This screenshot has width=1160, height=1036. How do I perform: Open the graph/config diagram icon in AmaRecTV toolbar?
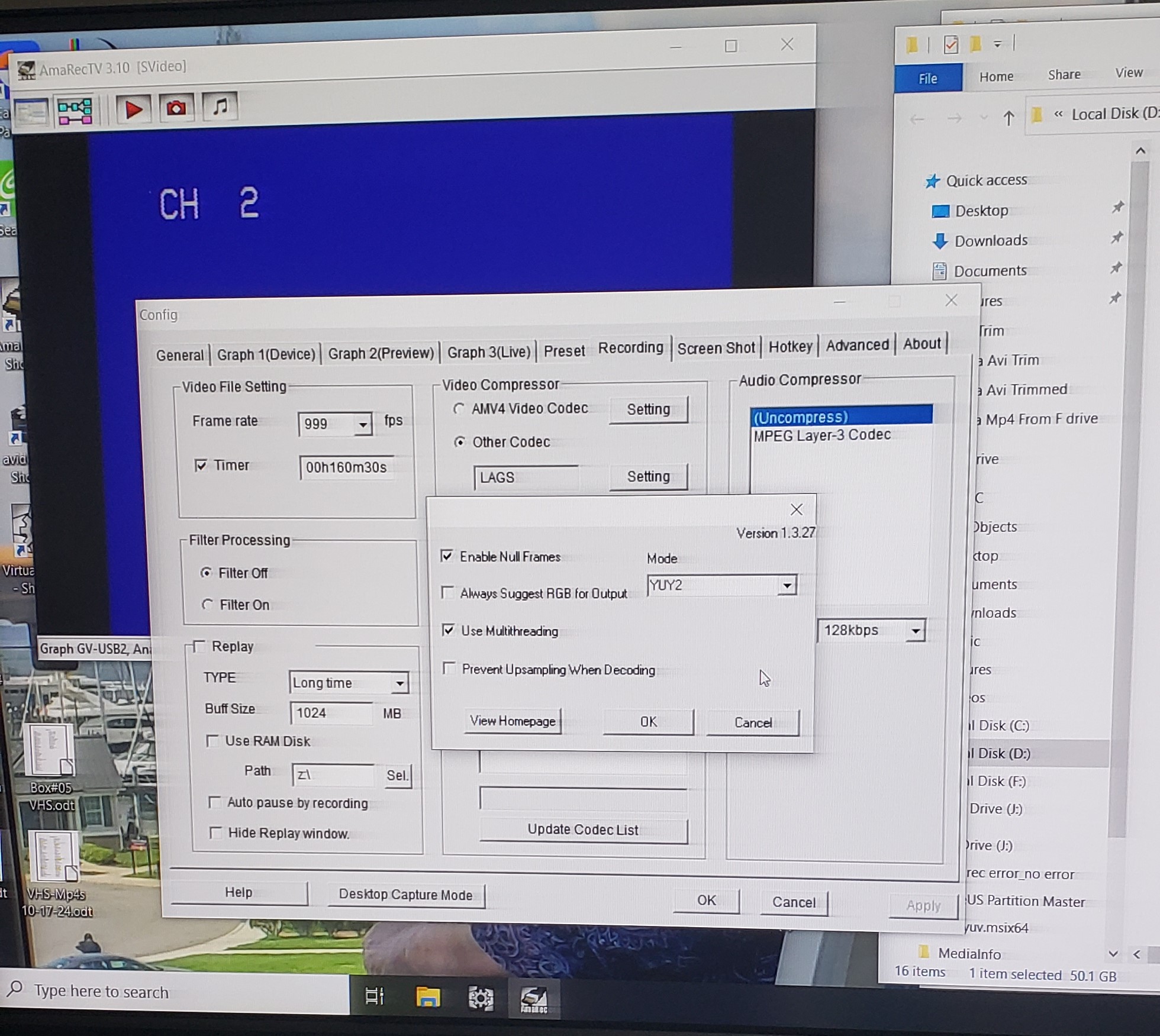[74, 111]
